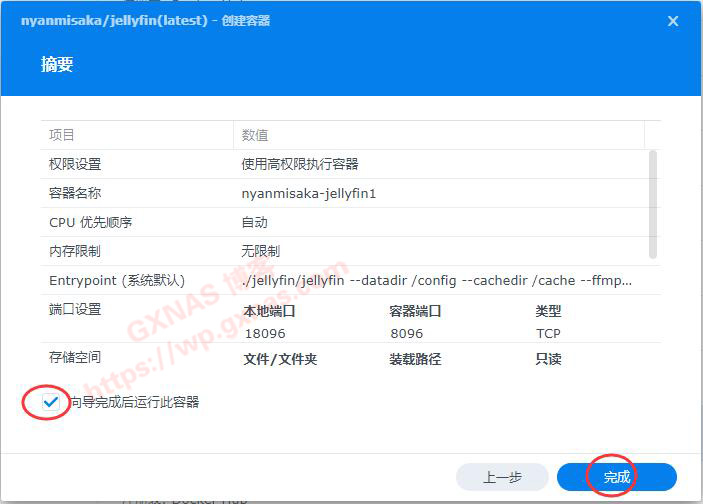This screenshot has width=703, height=504.
Task: Select the 内存限制 row
Action: 75,251
